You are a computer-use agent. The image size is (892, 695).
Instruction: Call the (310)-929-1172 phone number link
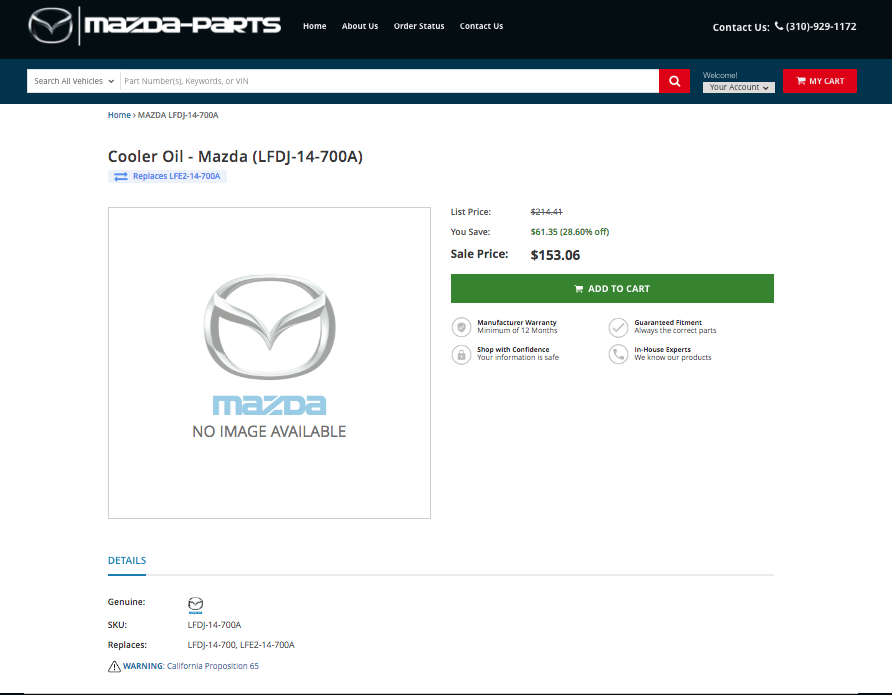click(x=821, y=26)
